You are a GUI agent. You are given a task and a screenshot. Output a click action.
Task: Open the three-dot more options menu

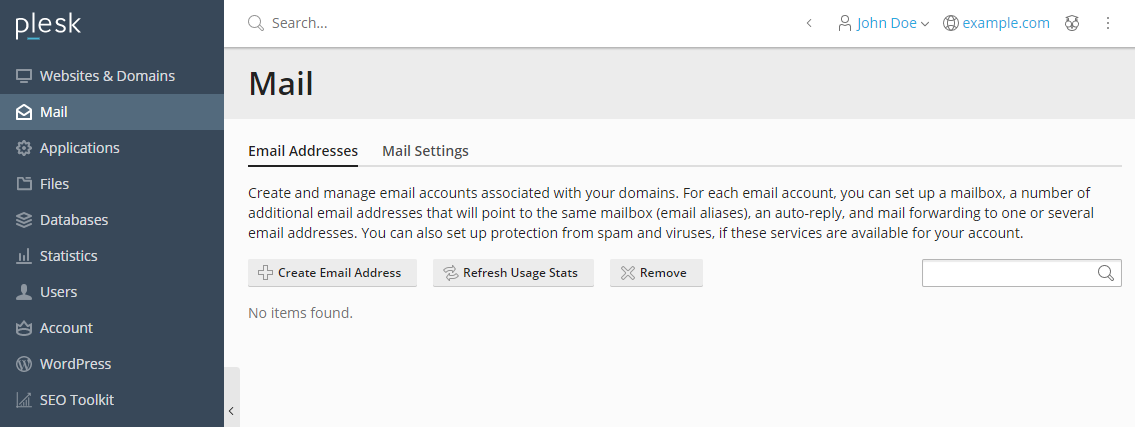pyautogui.click(x=1107, y=23)
